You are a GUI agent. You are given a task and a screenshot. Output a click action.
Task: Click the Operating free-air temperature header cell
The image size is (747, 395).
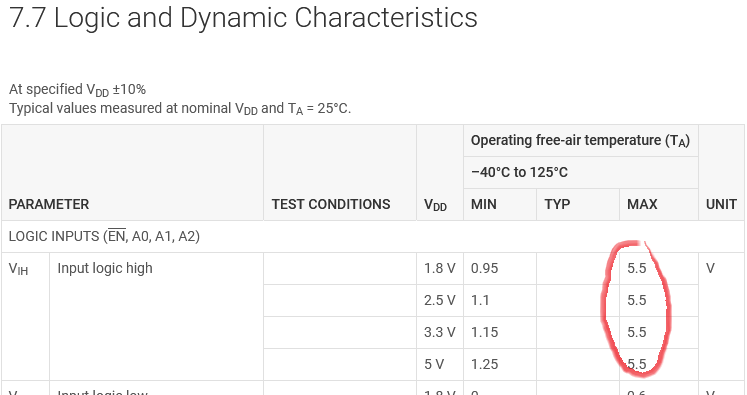pyautogui.click(x=581, y=141)
